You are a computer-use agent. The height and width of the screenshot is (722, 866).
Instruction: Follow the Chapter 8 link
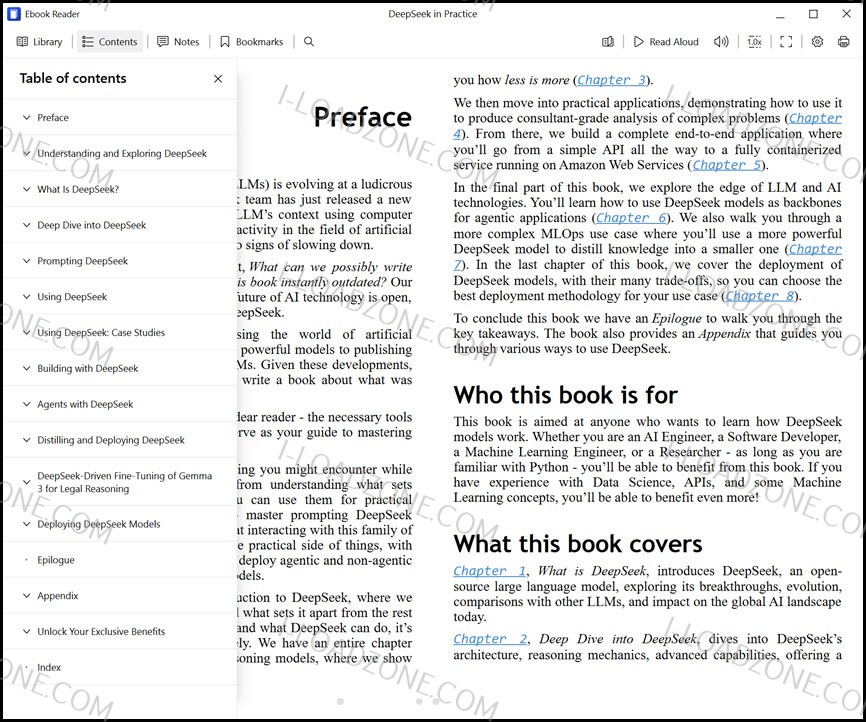[759, 296]
